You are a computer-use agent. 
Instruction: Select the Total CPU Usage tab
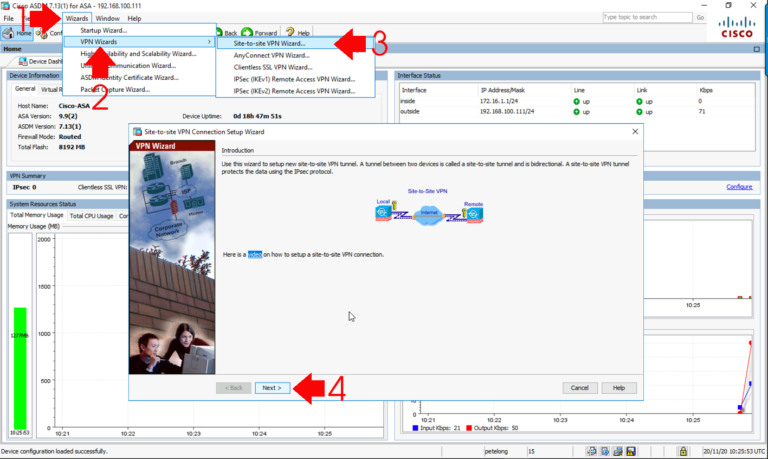pos(91,216)
